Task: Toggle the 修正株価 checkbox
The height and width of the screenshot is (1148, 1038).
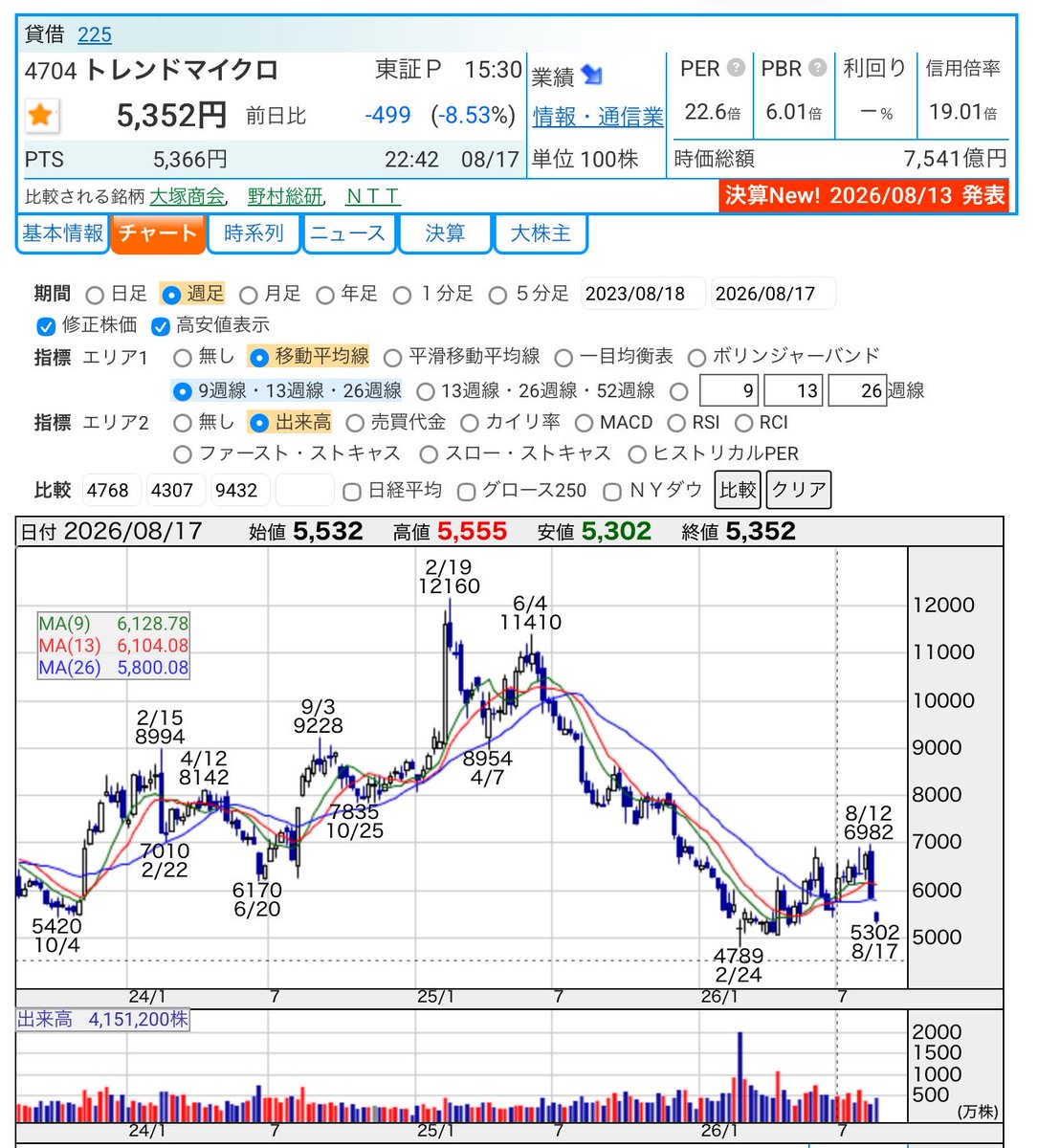Action: 46,326
